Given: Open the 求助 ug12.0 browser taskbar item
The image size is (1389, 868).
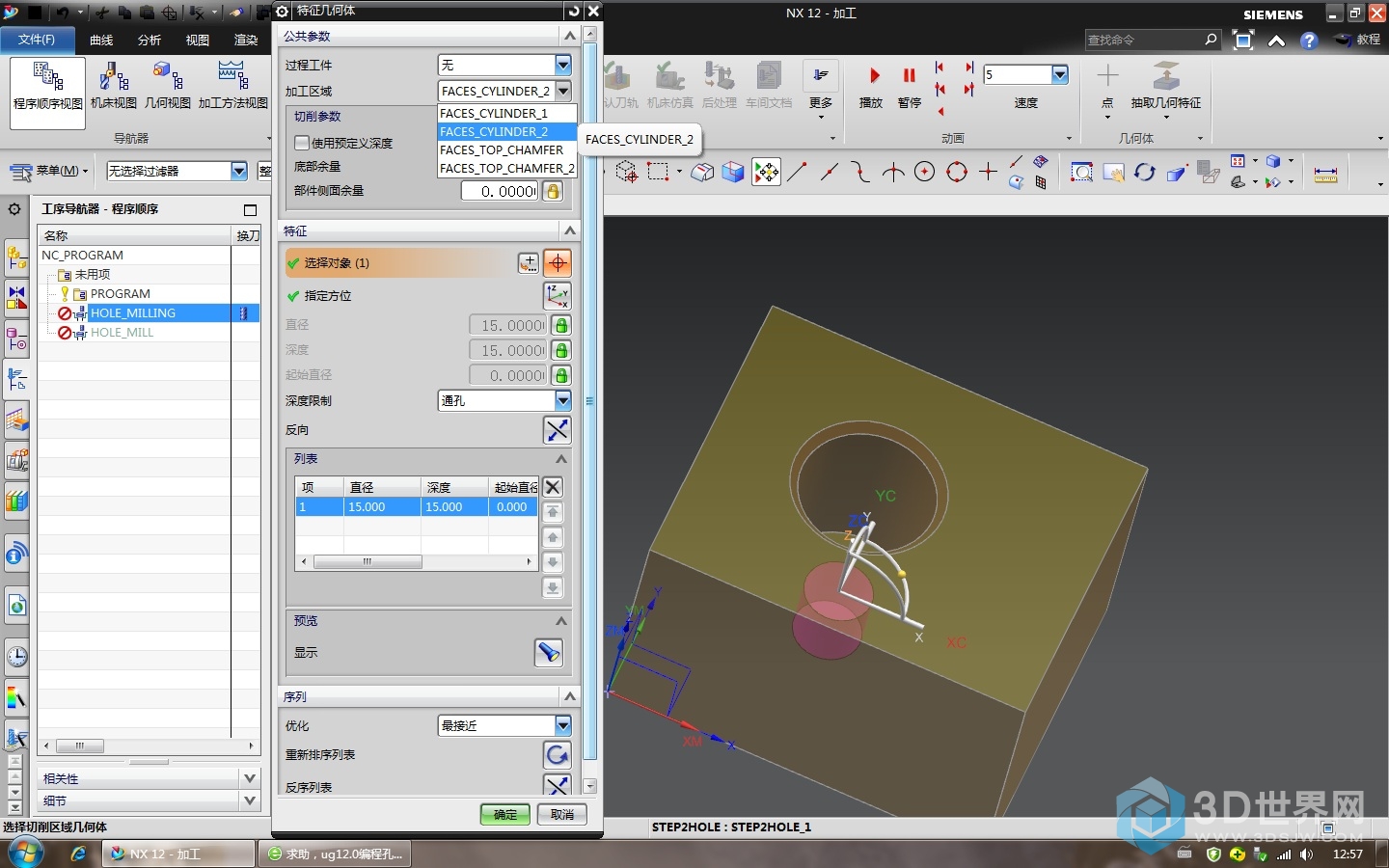Looking at the screenshot, I should pyautogui.click(x=335, y=854).
